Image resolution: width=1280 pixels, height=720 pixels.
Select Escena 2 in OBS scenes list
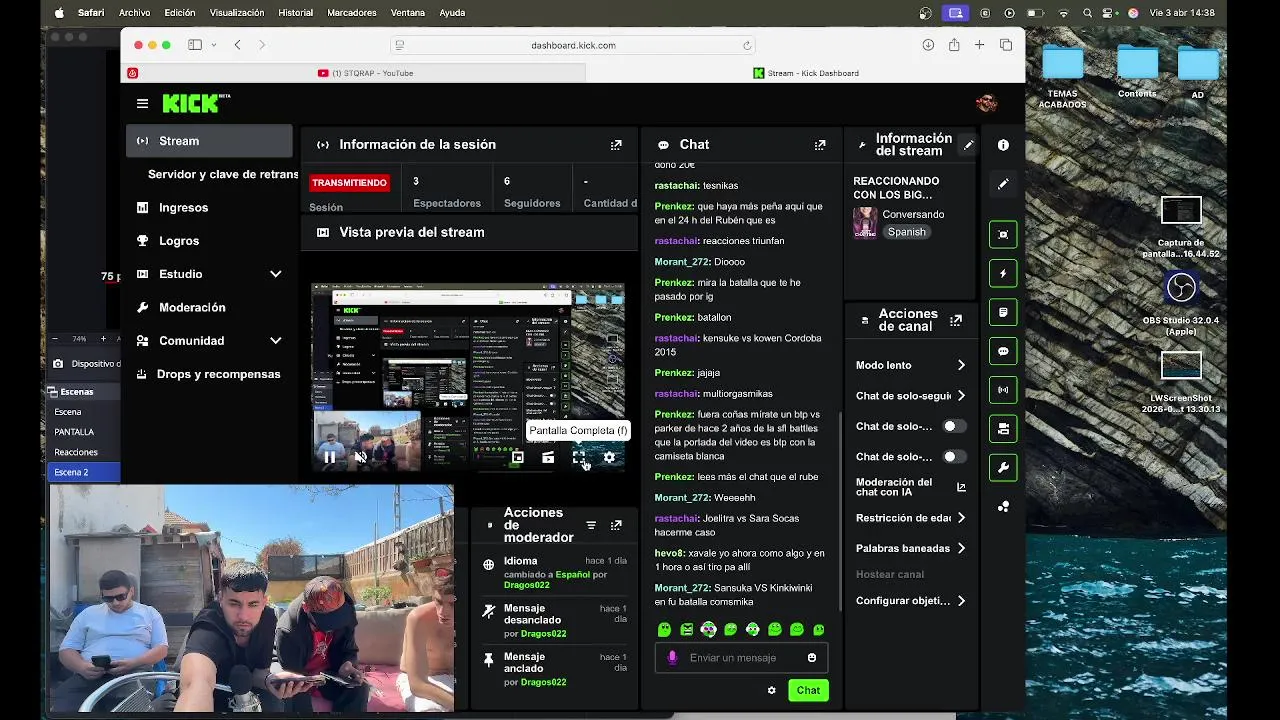[84, 472]
